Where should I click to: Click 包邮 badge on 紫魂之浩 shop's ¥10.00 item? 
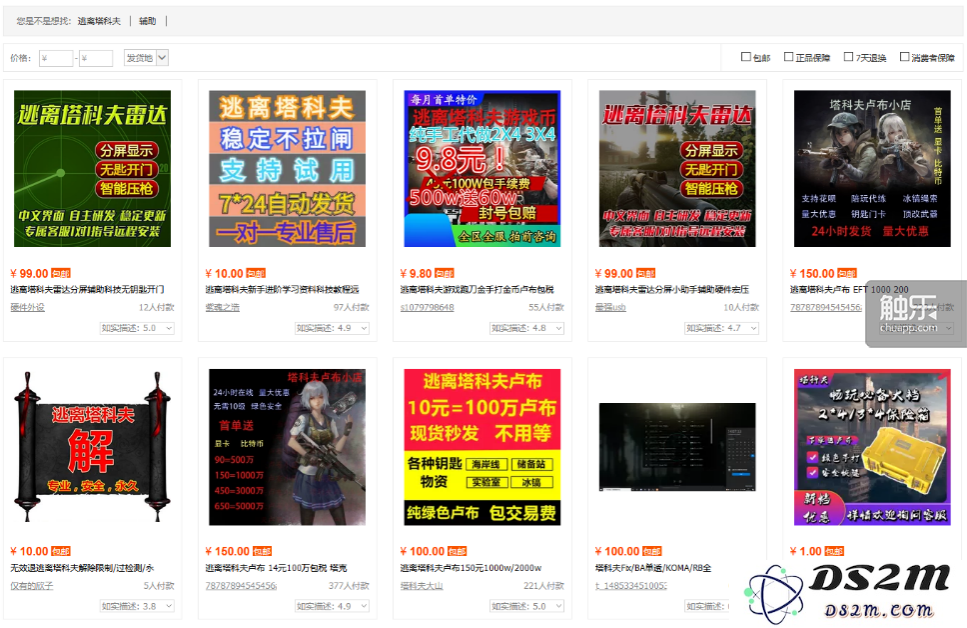click(256, 273)
